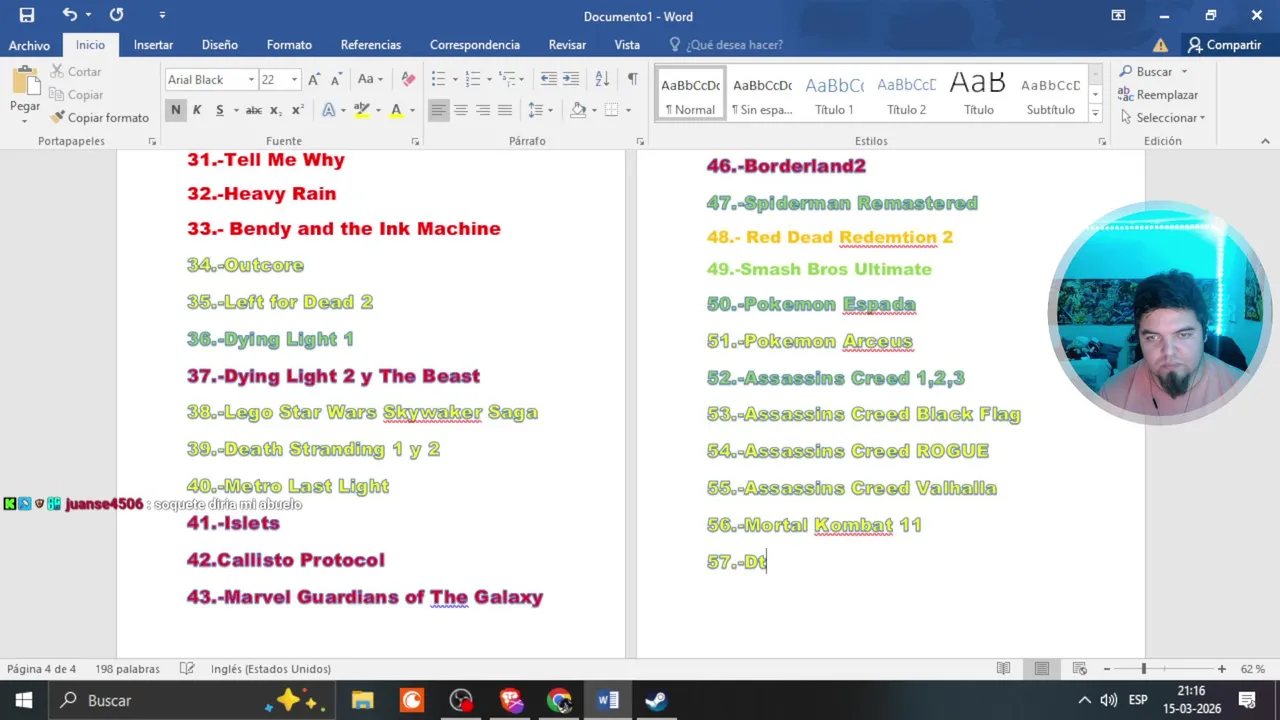1280x720 pixels.
Task: Click the 198 palabras word count
Action: point(127,669)
